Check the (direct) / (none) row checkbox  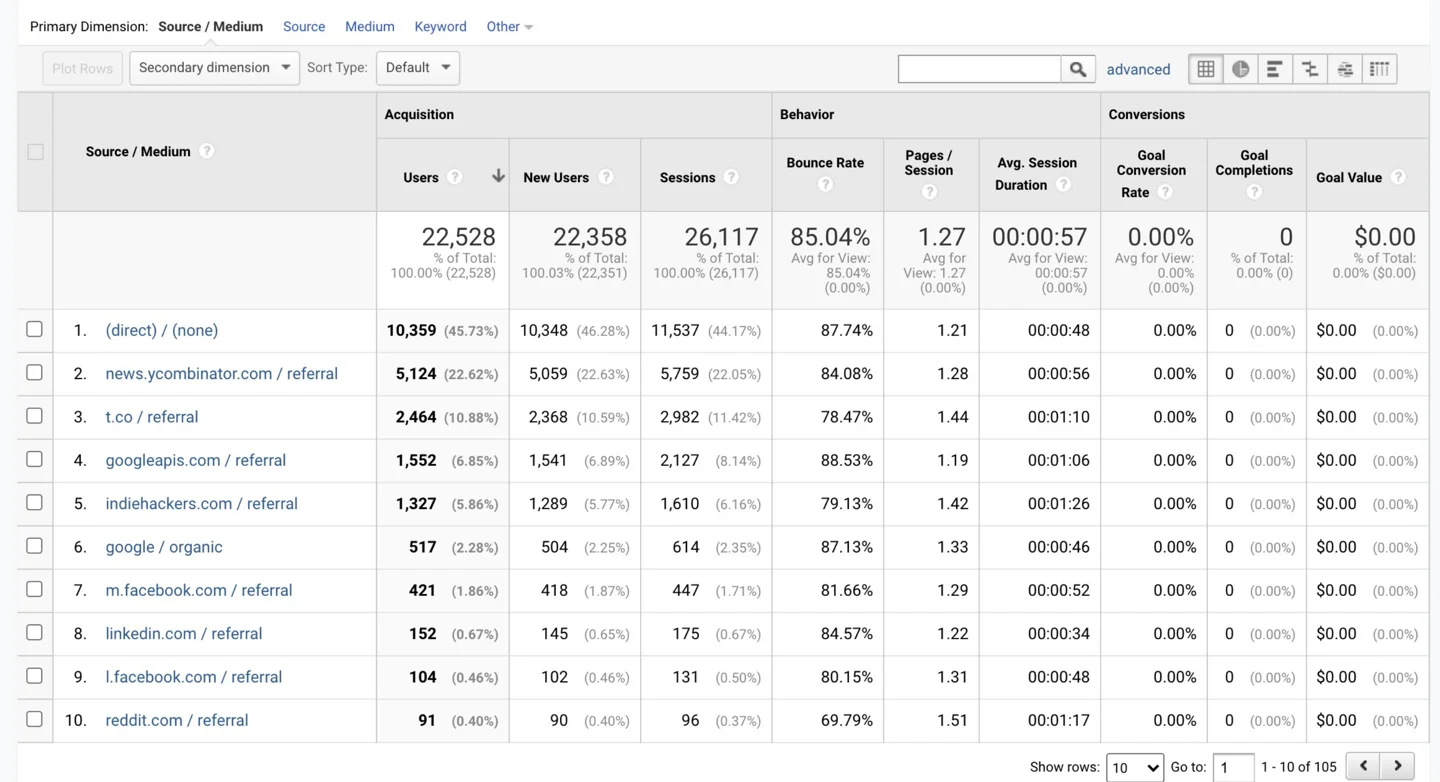(35, 329)
